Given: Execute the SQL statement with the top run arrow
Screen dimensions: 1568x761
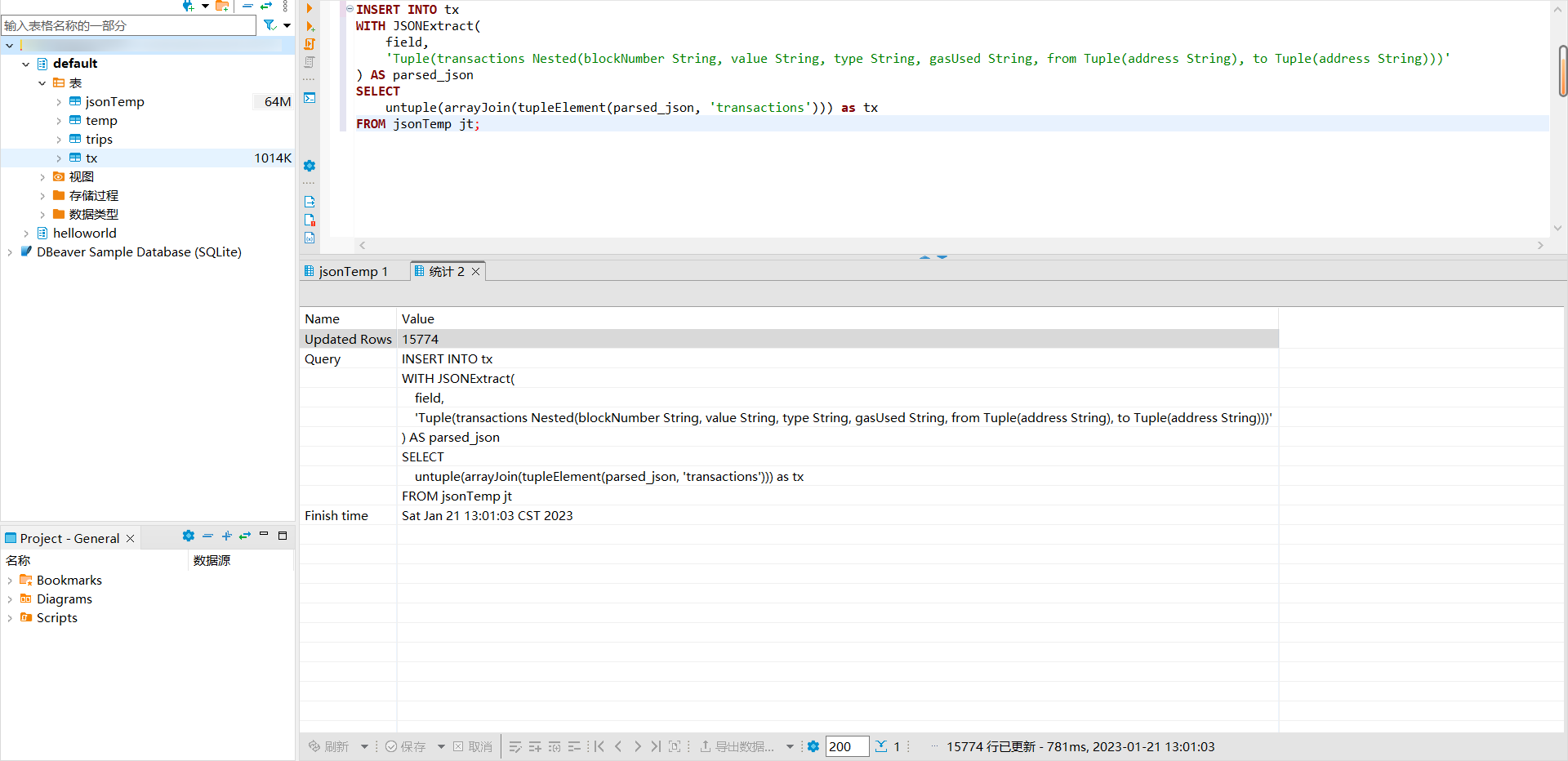Looking at the screenshot, I should pyautogui.click(x=310, y=8).
